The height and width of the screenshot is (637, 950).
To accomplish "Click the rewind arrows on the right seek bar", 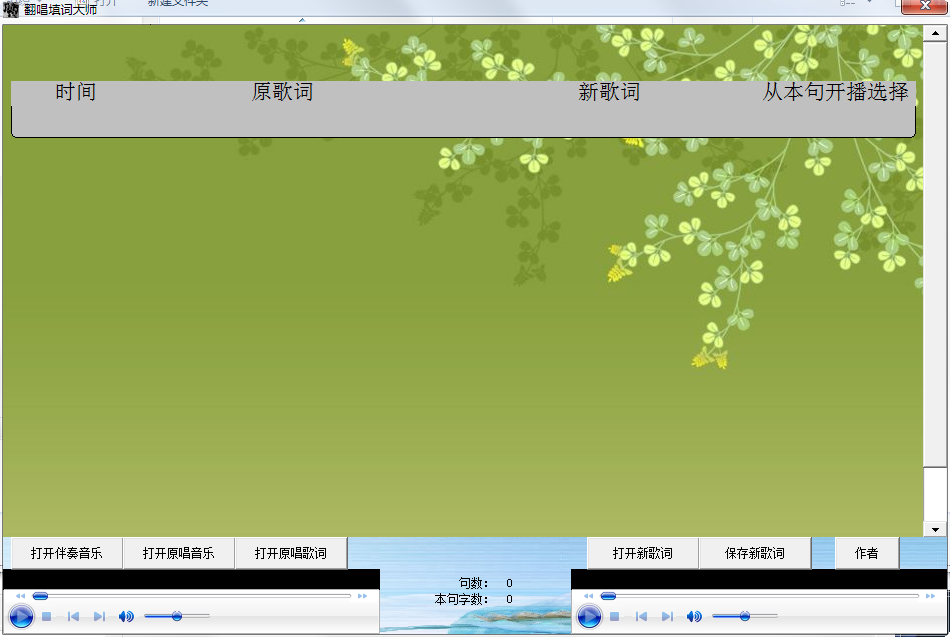I will (x=588, y=595).
